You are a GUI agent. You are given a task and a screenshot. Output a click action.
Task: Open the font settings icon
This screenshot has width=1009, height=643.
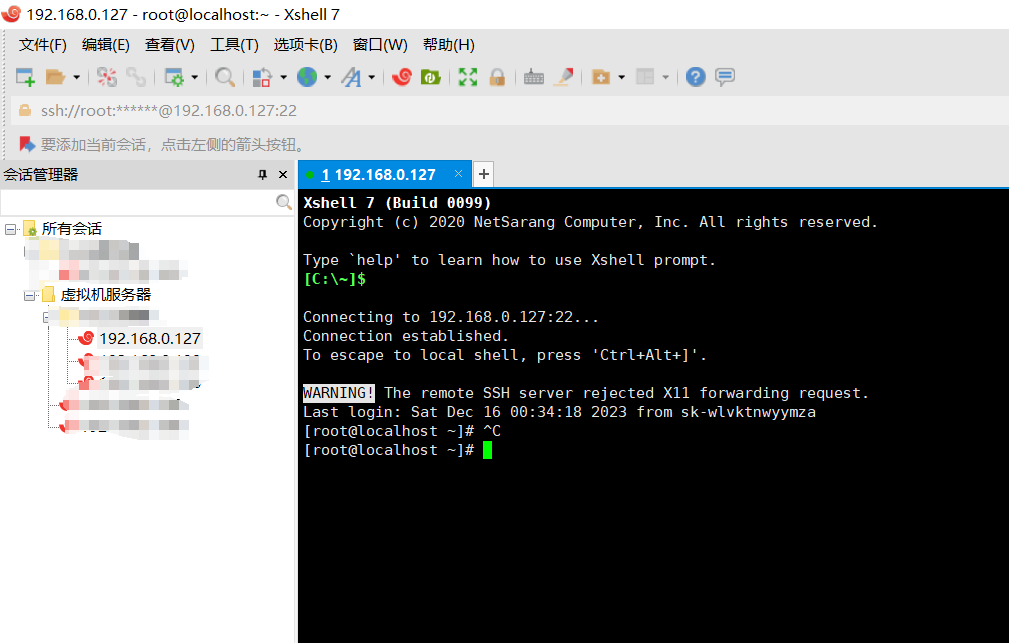pos(351,77)
